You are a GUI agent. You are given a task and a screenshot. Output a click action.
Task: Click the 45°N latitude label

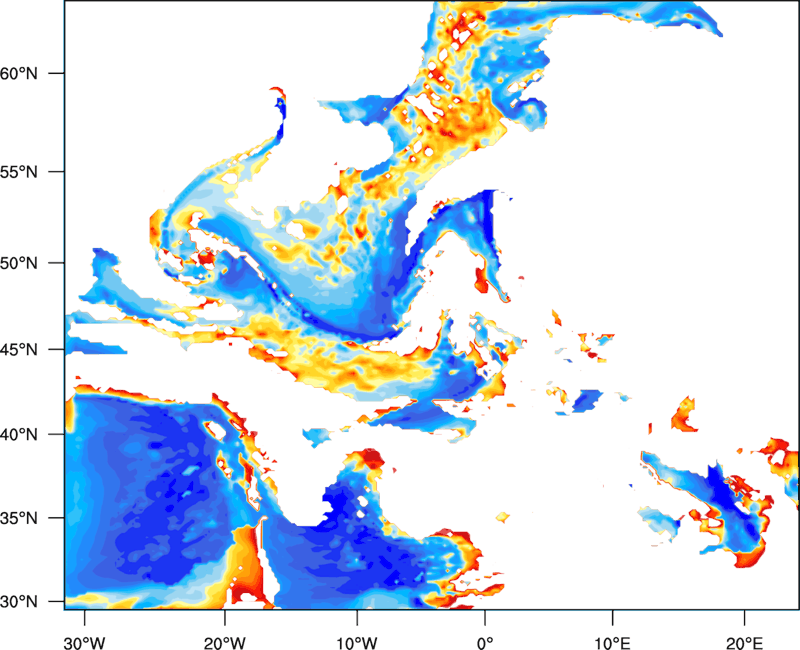[x=19, y=349]
